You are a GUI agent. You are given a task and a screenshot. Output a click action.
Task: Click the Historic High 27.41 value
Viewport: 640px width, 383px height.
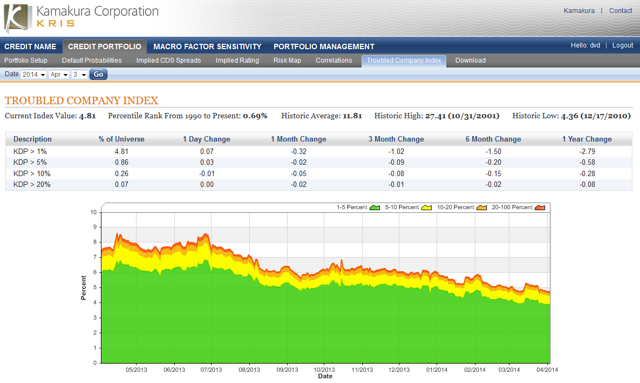coord(462,116)
